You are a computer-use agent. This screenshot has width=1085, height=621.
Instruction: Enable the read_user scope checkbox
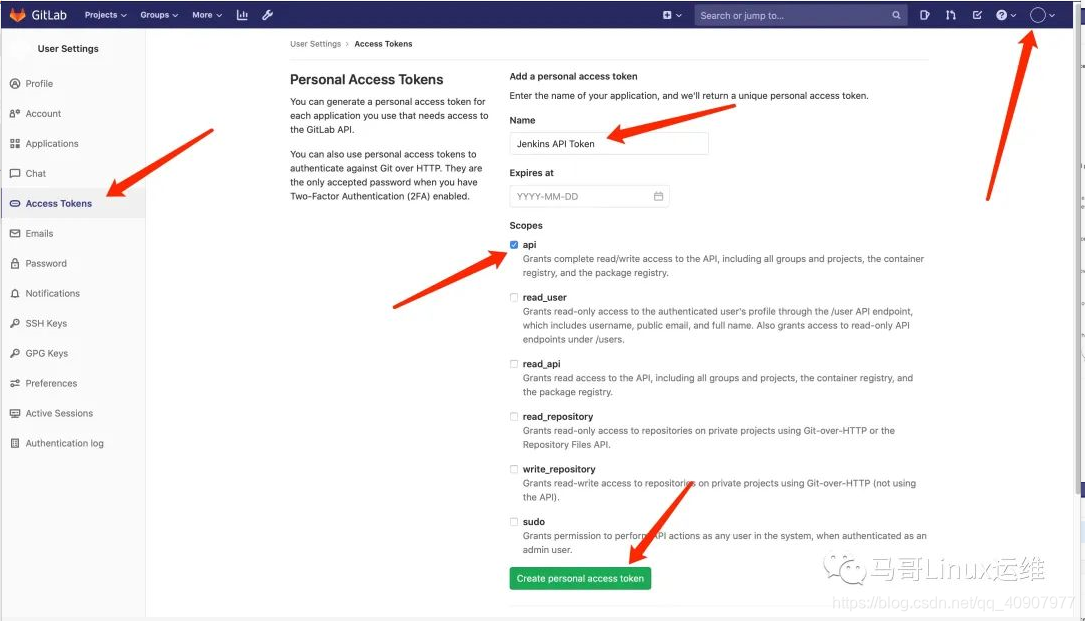pos(513,297)
